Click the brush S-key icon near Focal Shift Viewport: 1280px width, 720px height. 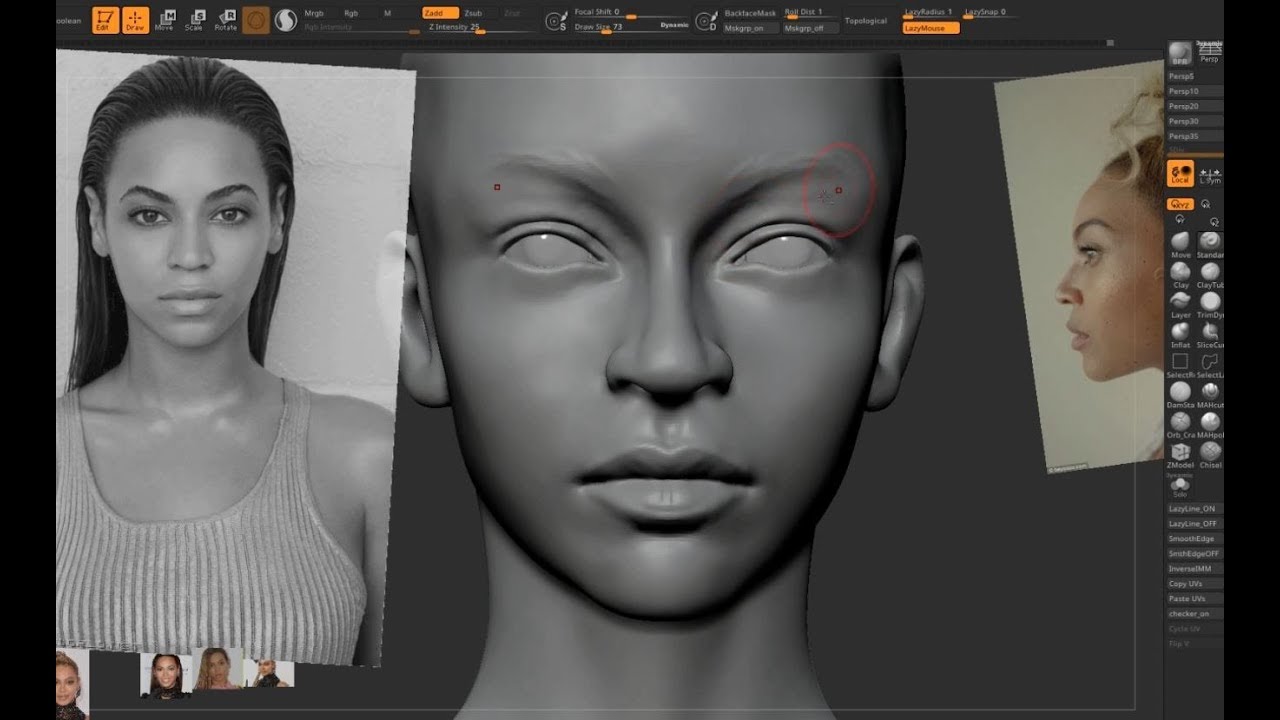556,20
